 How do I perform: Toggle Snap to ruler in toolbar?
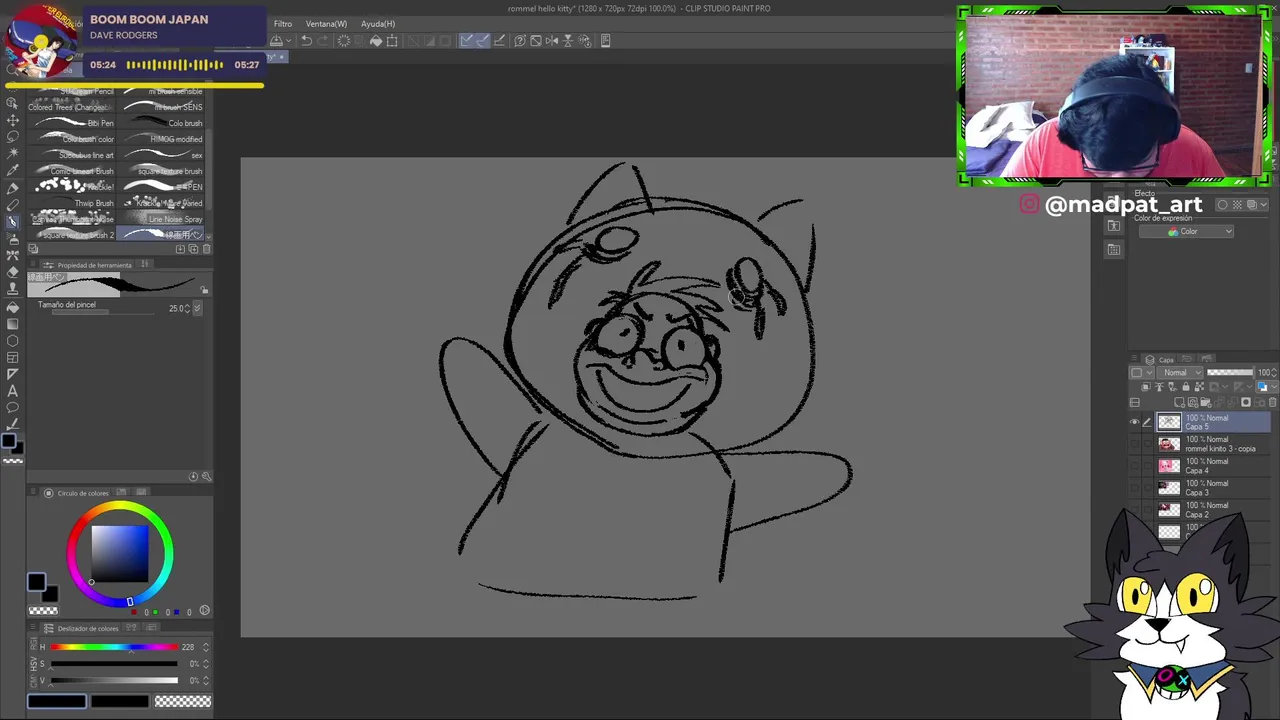pos(467,41)
